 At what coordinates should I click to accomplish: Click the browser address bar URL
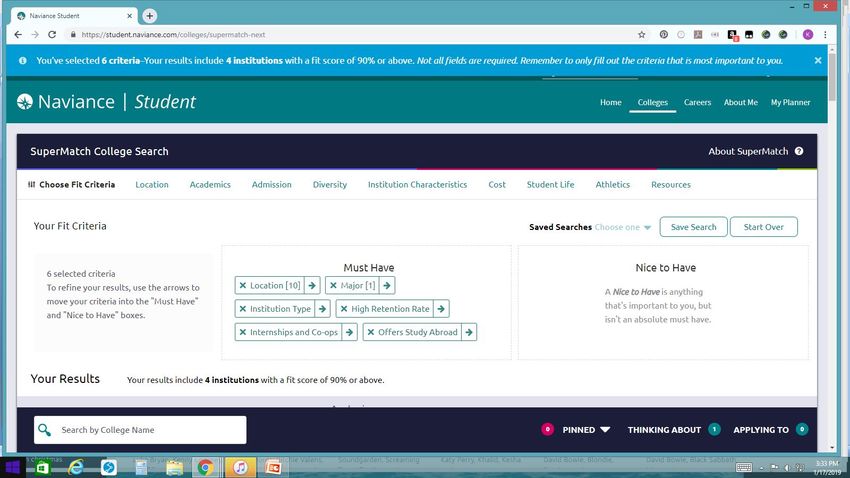point(173,34)
